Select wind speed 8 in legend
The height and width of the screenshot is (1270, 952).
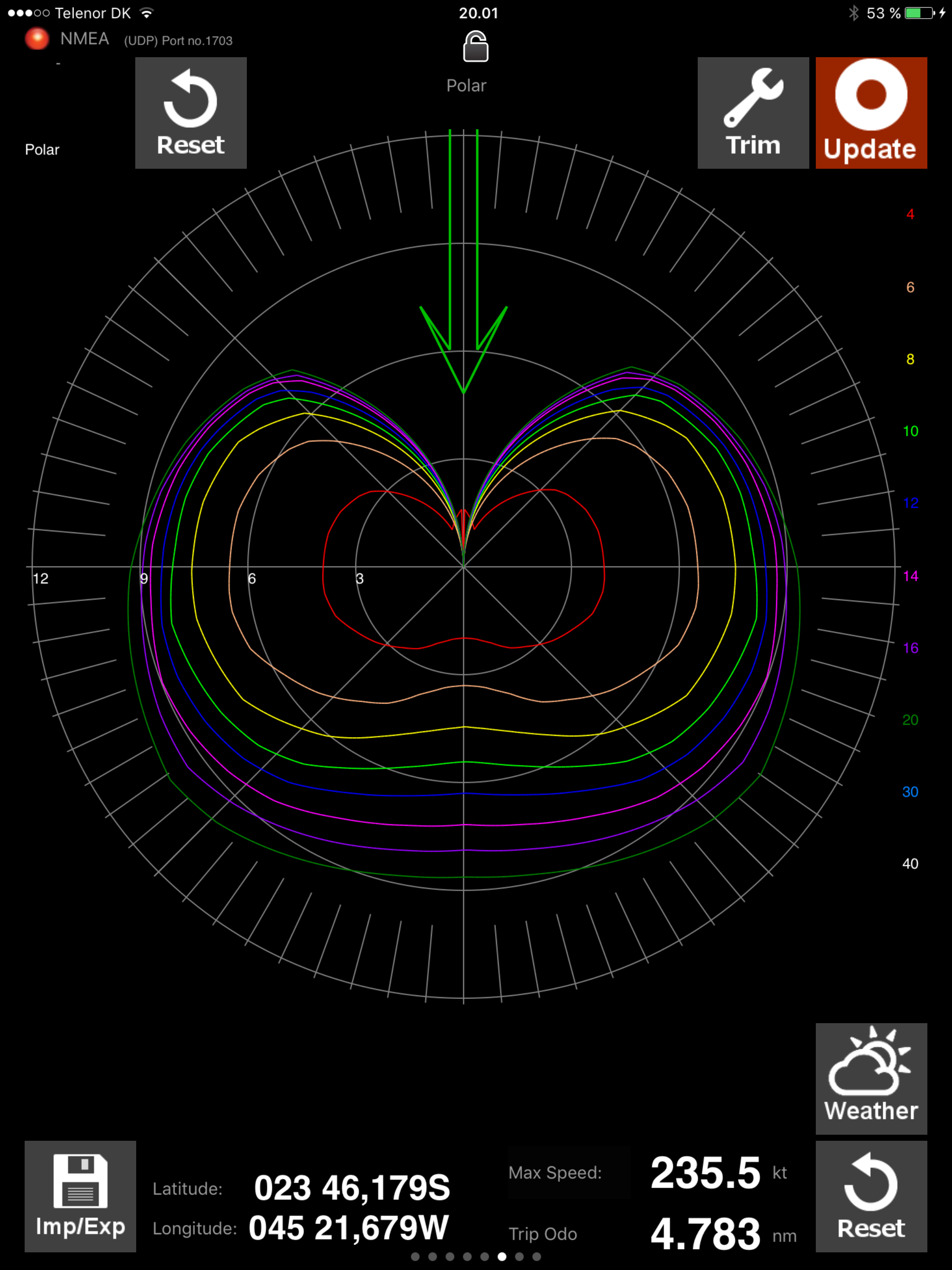(910, 359)
